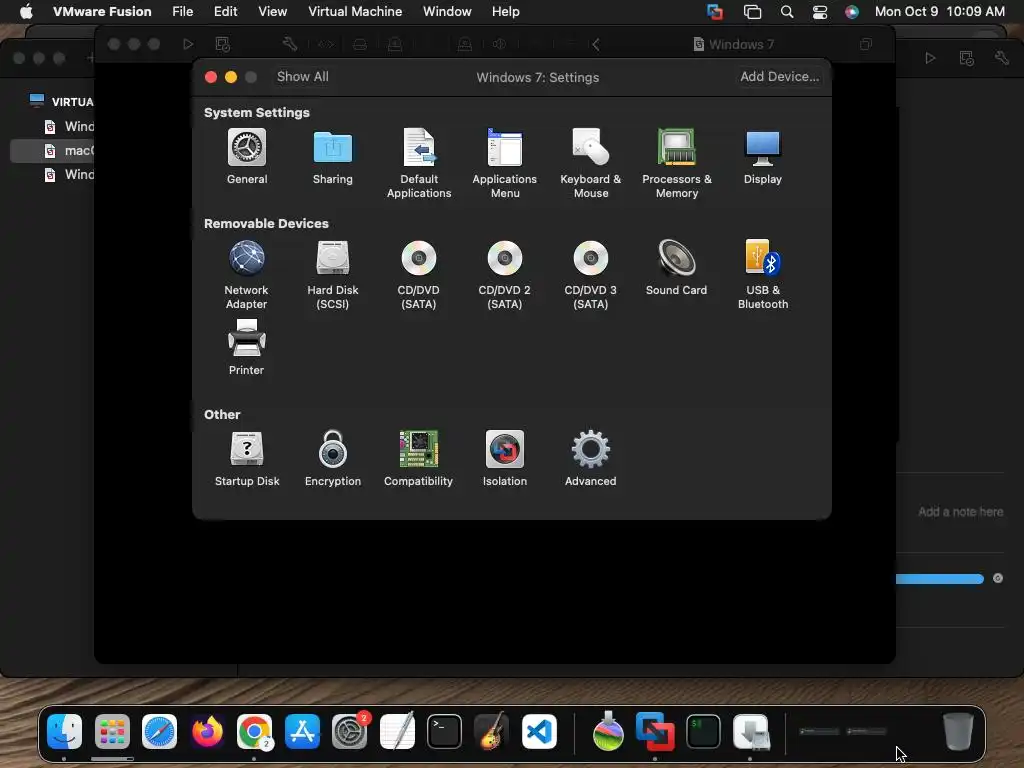The width and height of the screenshot is (1024, 768).
Task: Open Sound Card settings
Action: point(677,268)
